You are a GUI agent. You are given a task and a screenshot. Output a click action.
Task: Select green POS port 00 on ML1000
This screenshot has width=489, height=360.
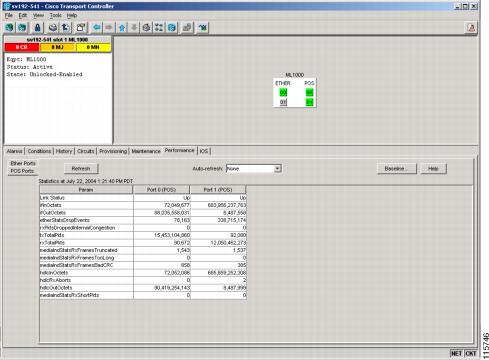pyautogui.click(x=309, y=92)
